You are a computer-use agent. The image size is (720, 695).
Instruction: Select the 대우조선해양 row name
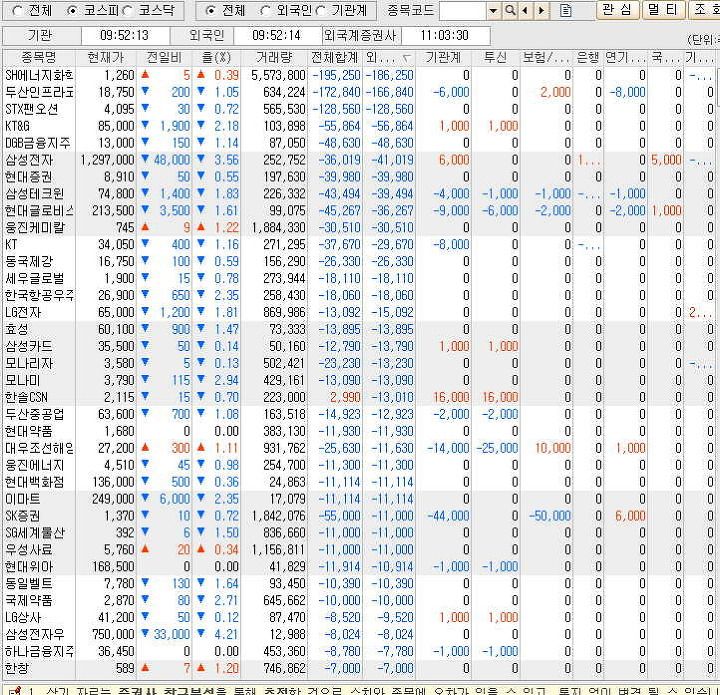pos(39,448)
